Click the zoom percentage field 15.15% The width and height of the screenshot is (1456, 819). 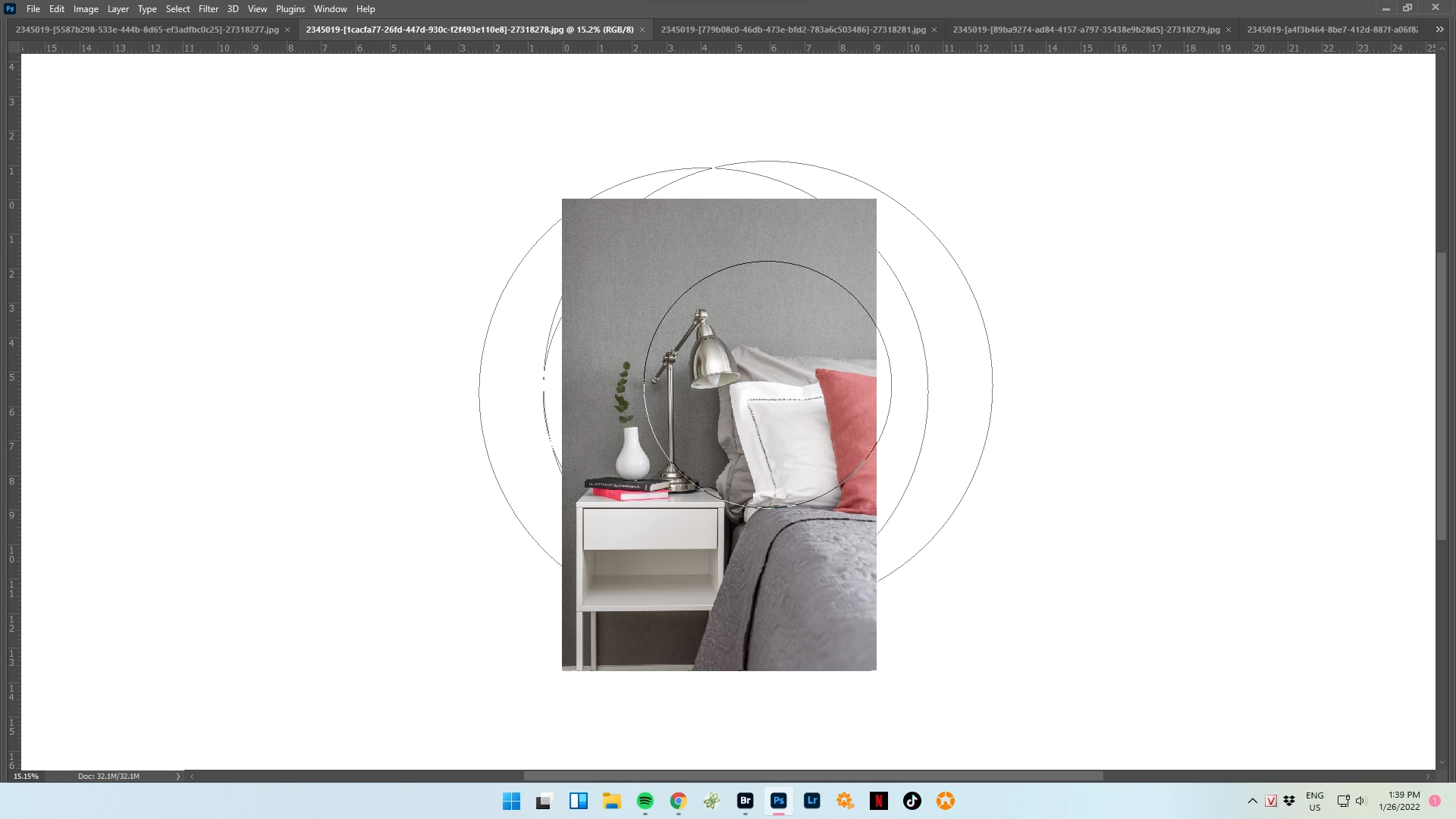click(x=26, y=777)
